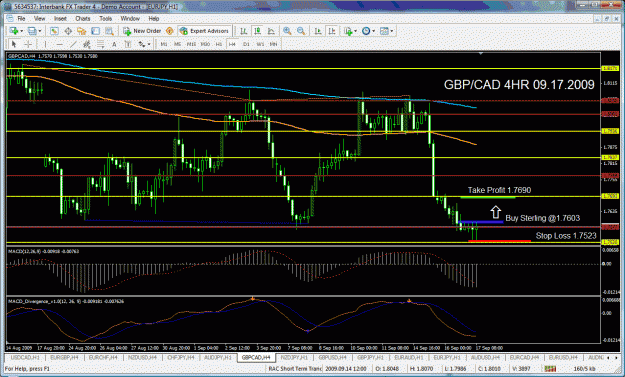
Task: Open the Templates icon
Action: (x=384, y=31)
